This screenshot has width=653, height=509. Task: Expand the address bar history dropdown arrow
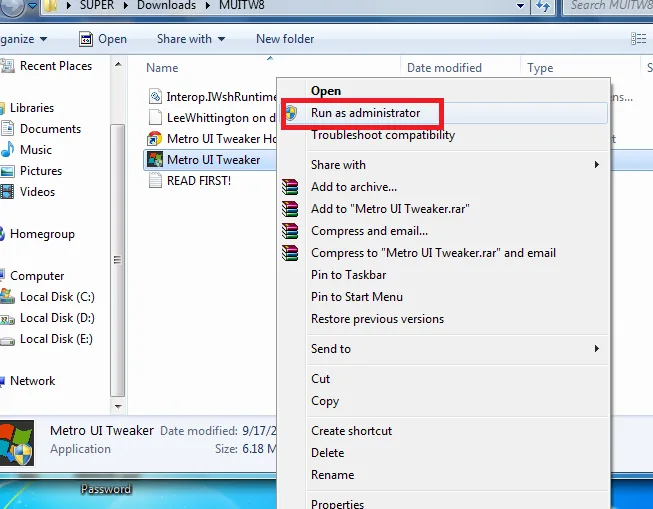520,6
